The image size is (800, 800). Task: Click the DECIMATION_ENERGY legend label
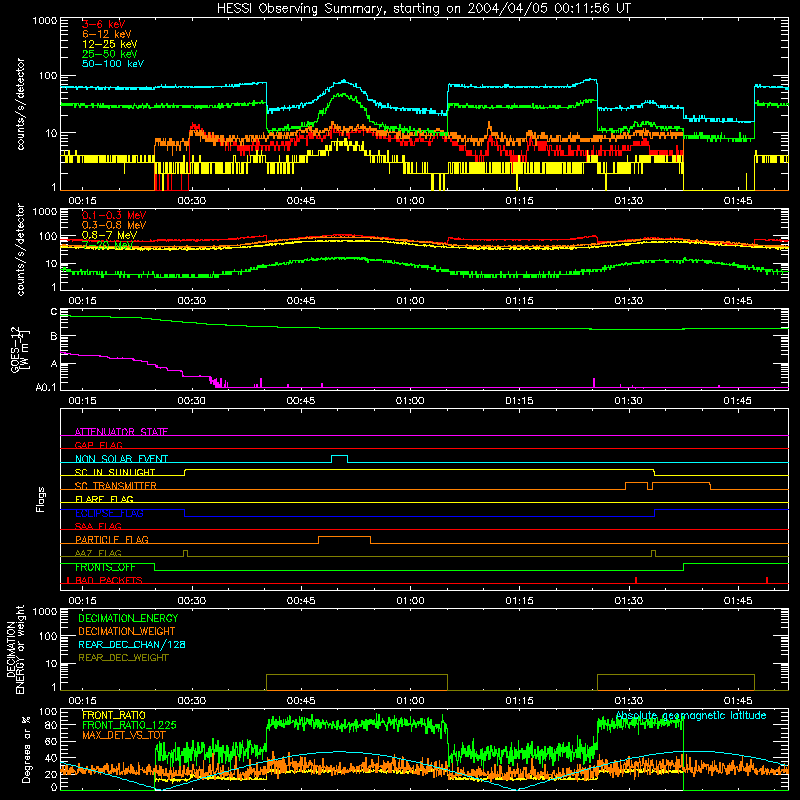click(x=128, y=618)
